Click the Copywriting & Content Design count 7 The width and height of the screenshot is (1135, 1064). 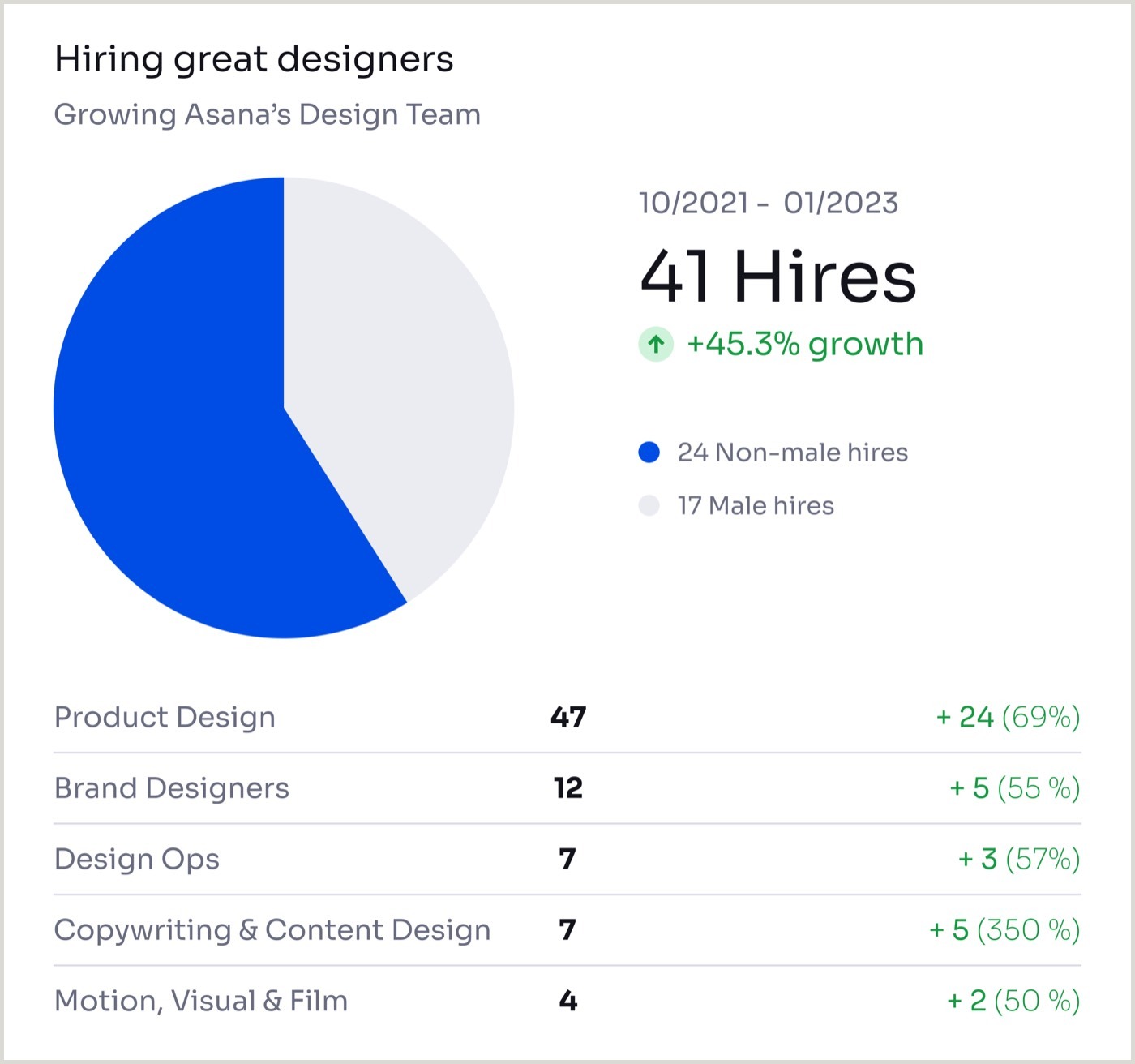pos(567,930)
